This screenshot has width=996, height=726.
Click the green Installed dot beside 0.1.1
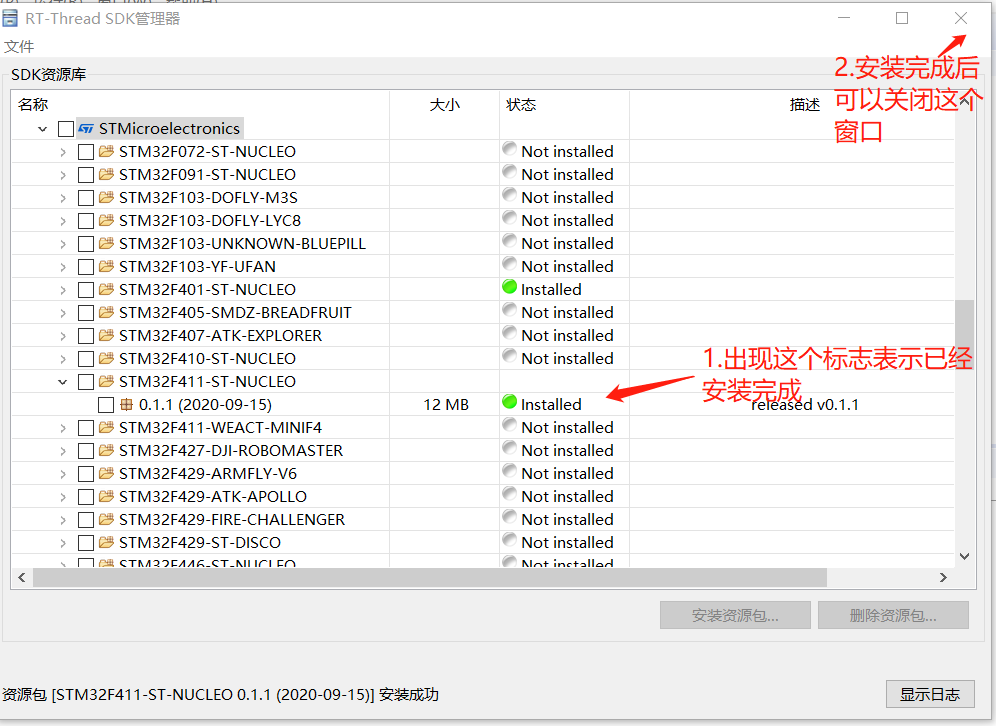pyautogui.click(x=509, y=404)
